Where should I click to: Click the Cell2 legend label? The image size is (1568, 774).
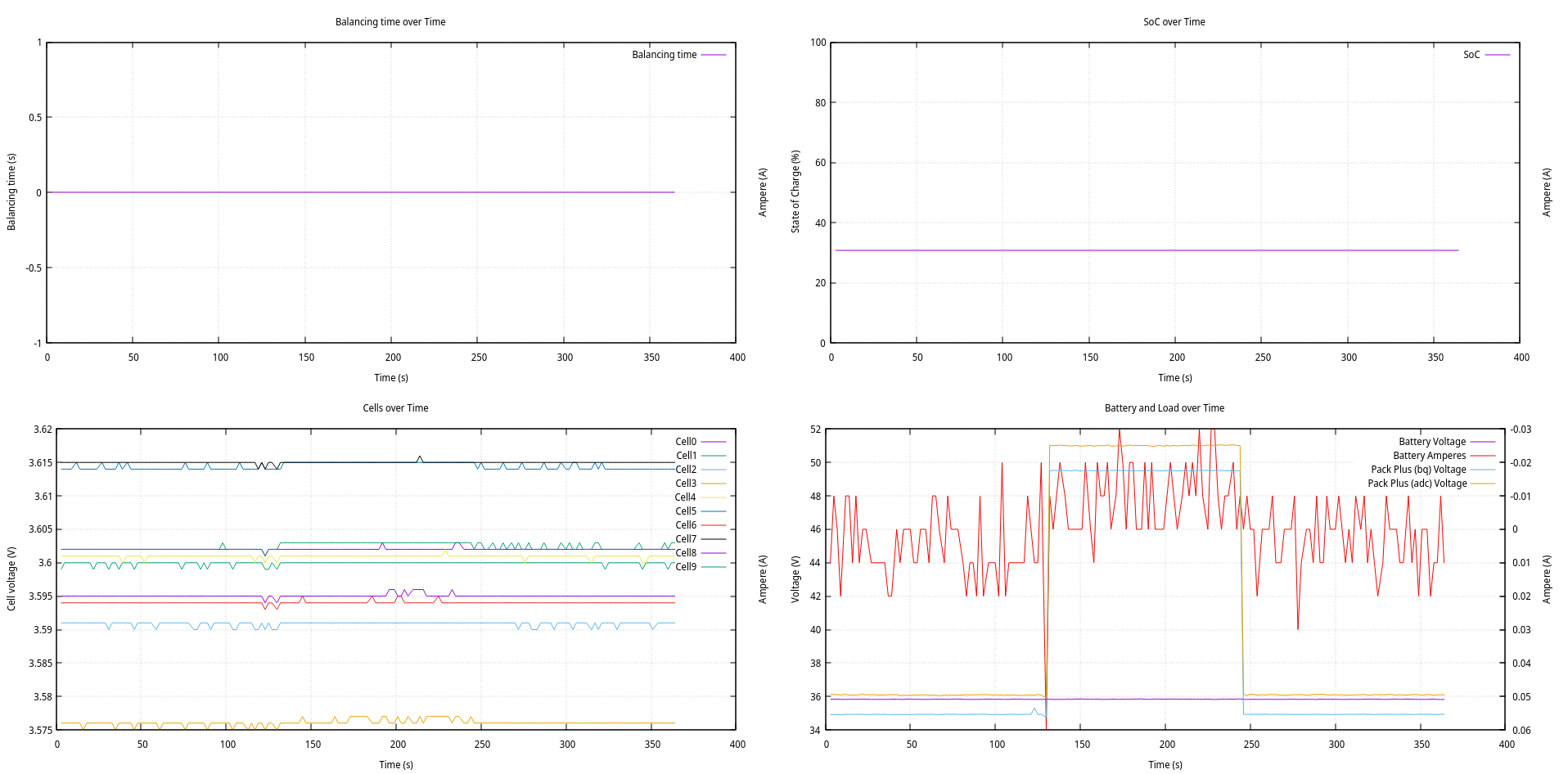(686, 470)
